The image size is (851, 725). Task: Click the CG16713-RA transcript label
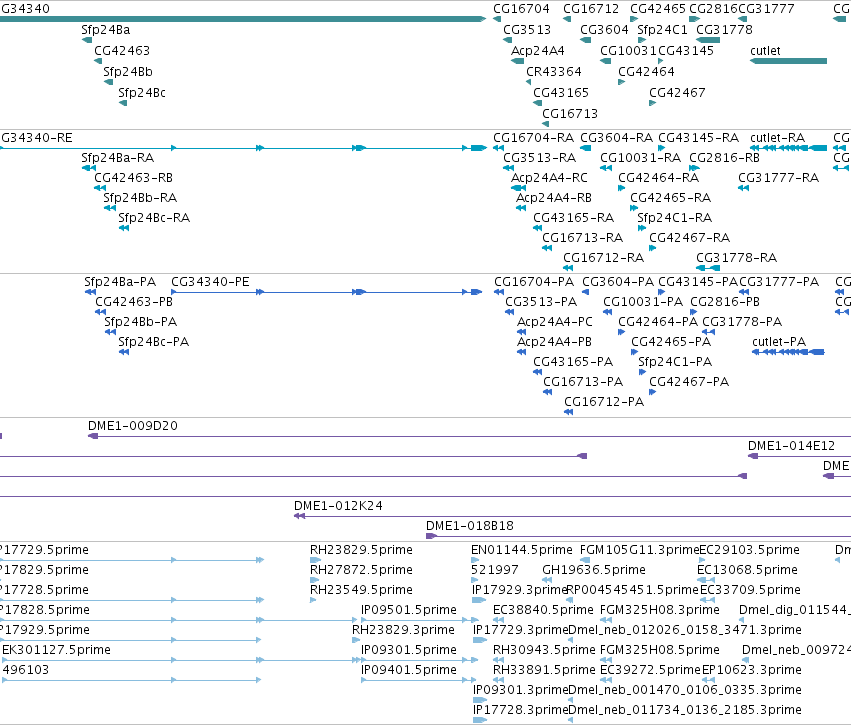[x=582, y=238]
